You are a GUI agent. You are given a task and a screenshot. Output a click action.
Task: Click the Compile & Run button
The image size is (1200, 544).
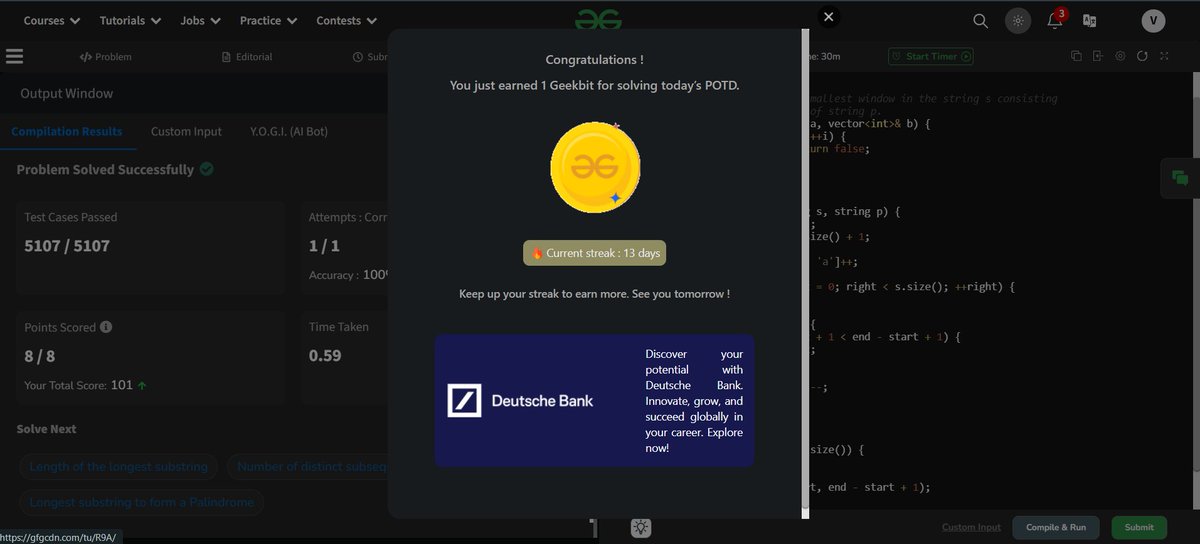pyautogui.click(x=1057, y=527)
